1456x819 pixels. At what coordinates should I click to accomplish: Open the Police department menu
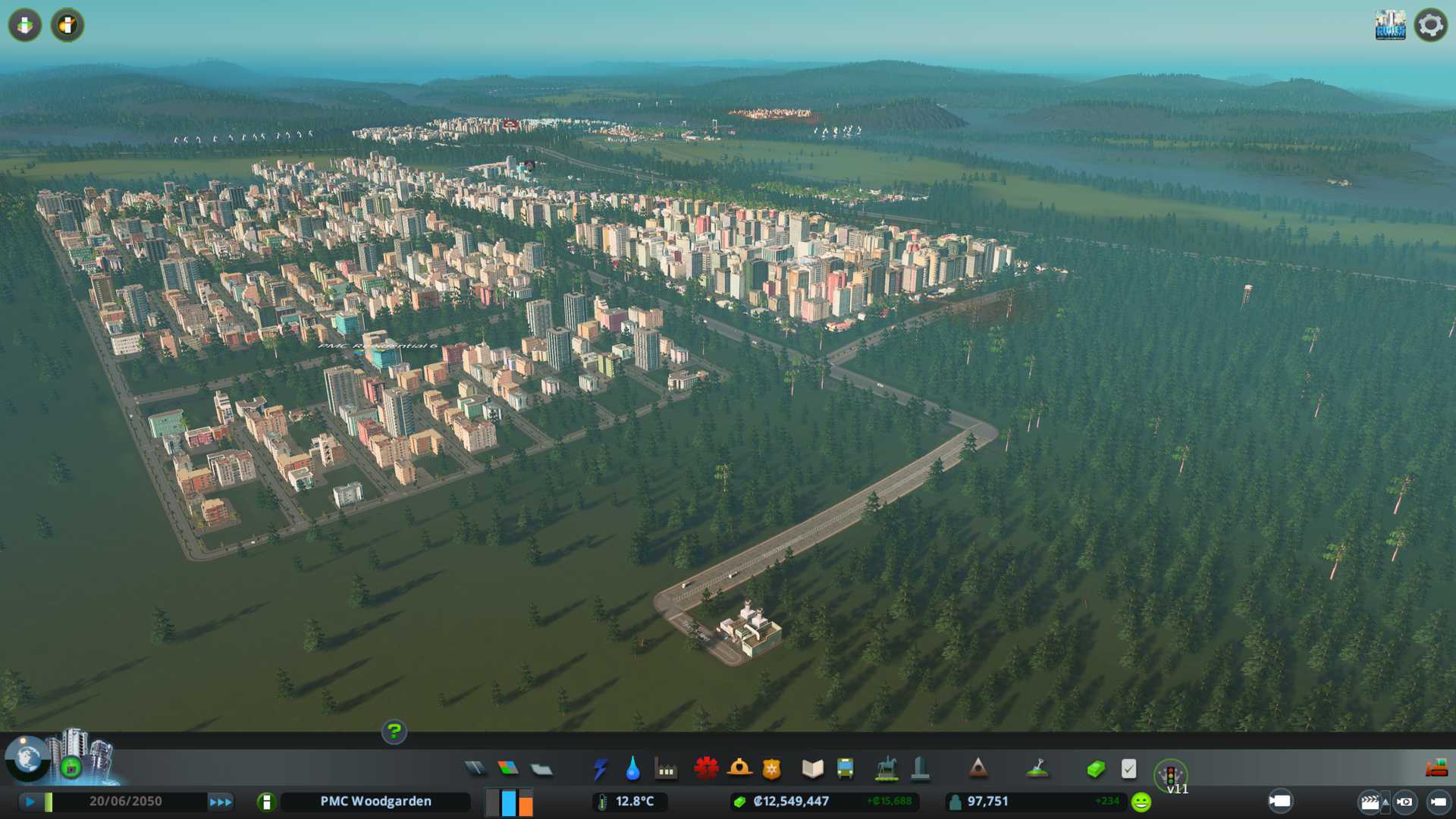coord(771,769)
